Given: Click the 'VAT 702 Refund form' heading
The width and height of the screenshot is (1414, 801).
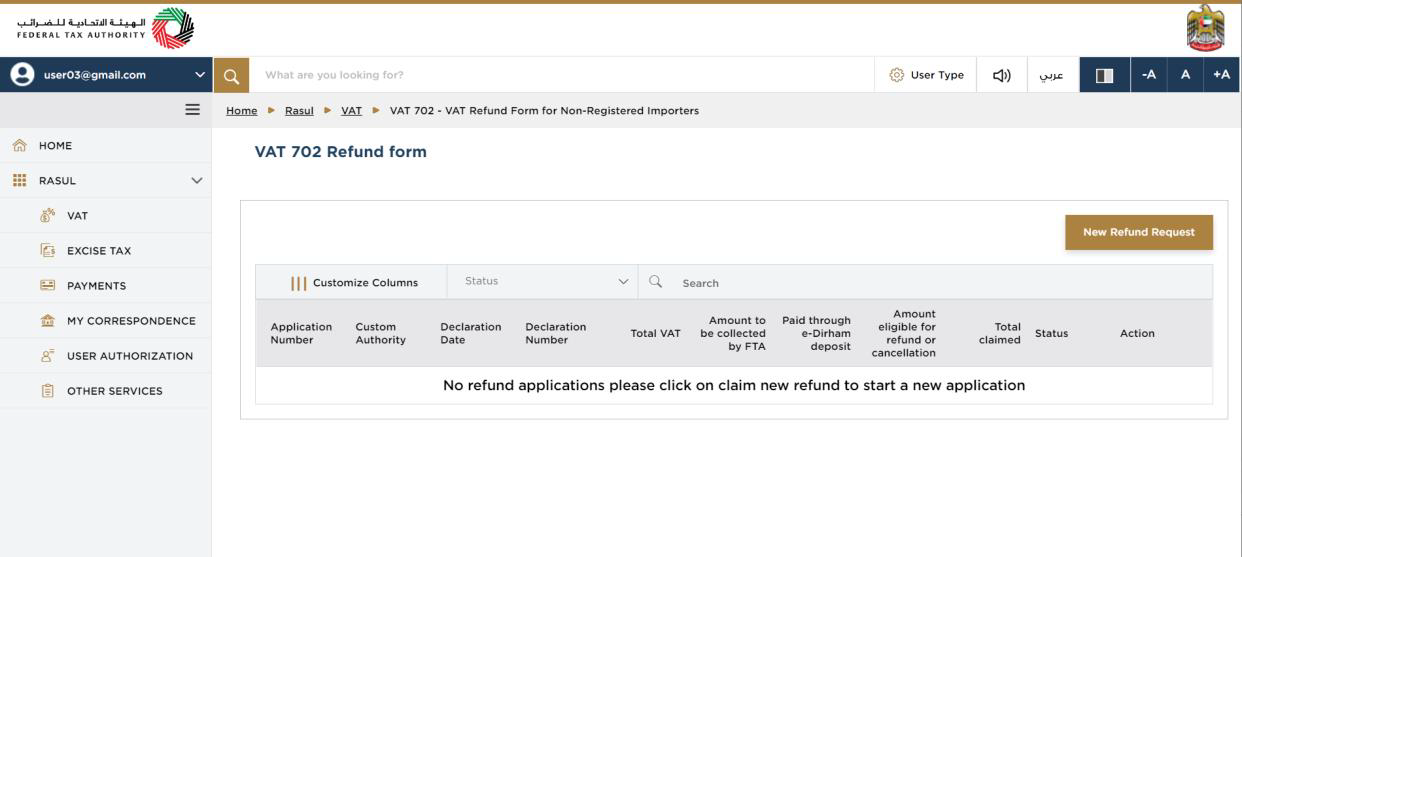Looking at the screenshot, I should pos(341,152).
